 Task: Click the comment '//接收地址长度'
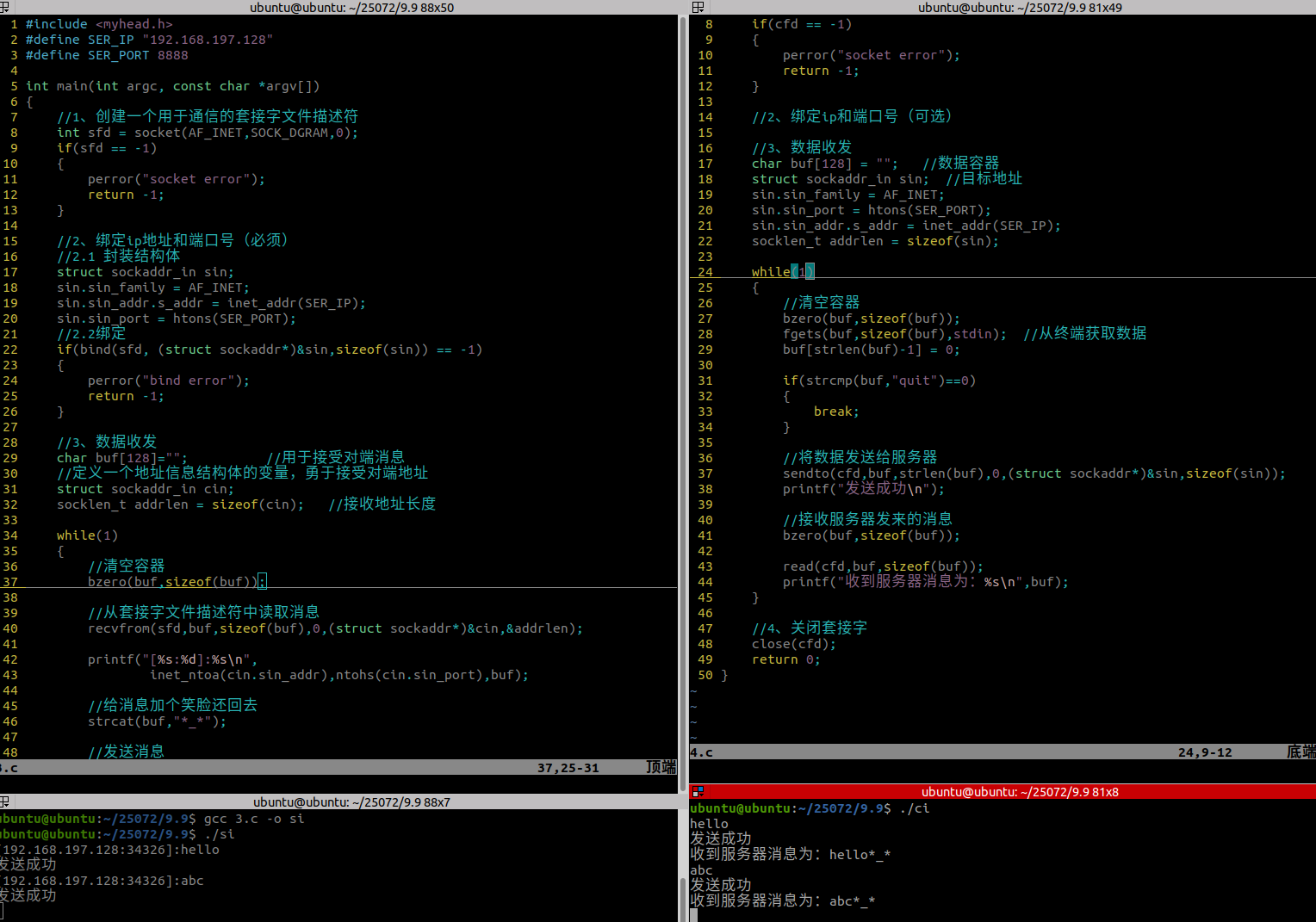pos(382,504)
